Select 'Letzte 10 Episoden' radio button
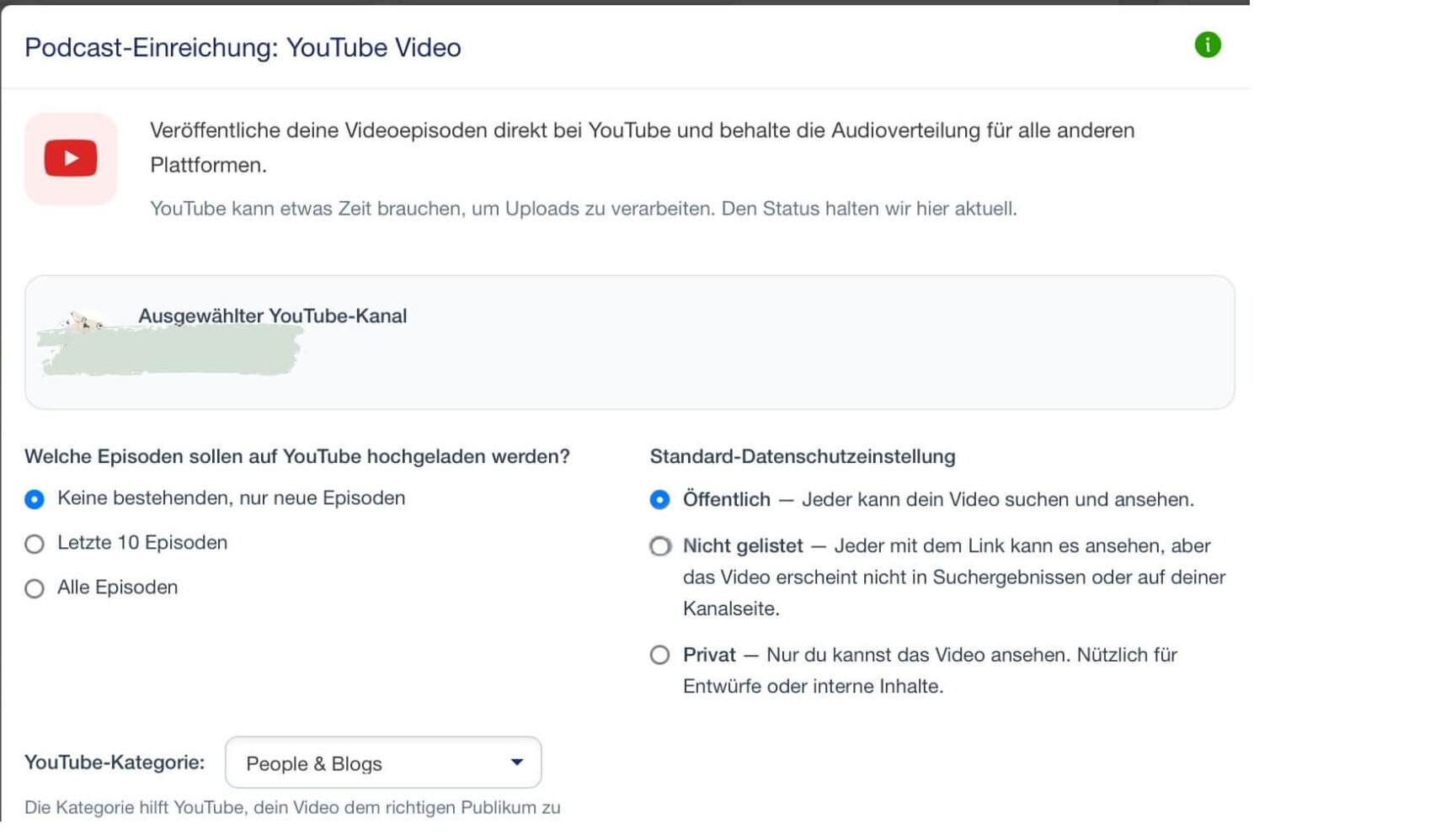This screenshot has height=840, width=1430. (x=35, y=544)
